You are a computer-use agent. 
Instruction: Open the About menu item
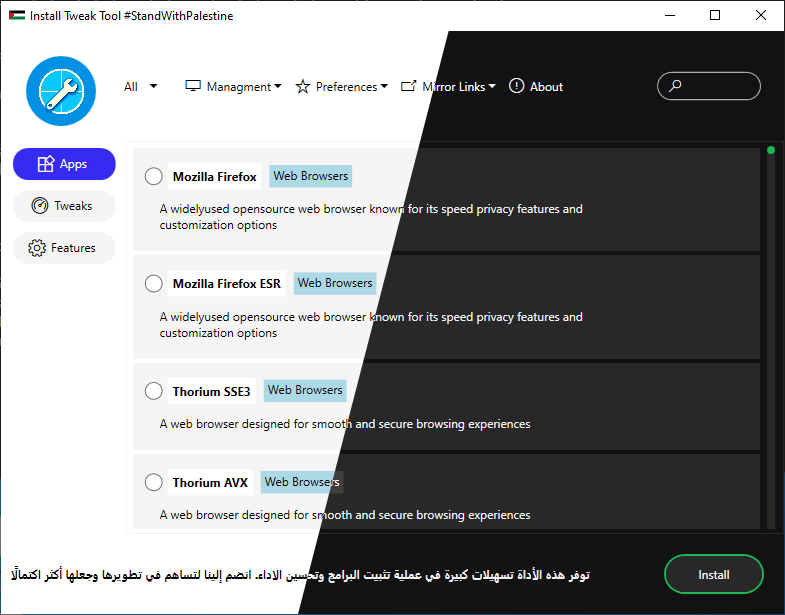point(536,87)
